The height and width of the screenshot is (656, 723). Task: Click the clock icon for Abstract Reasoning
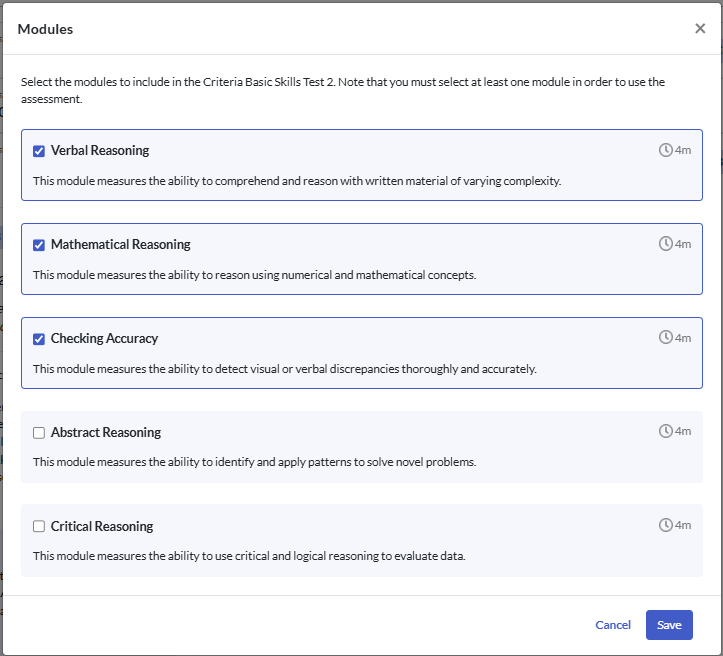[666, 432]
